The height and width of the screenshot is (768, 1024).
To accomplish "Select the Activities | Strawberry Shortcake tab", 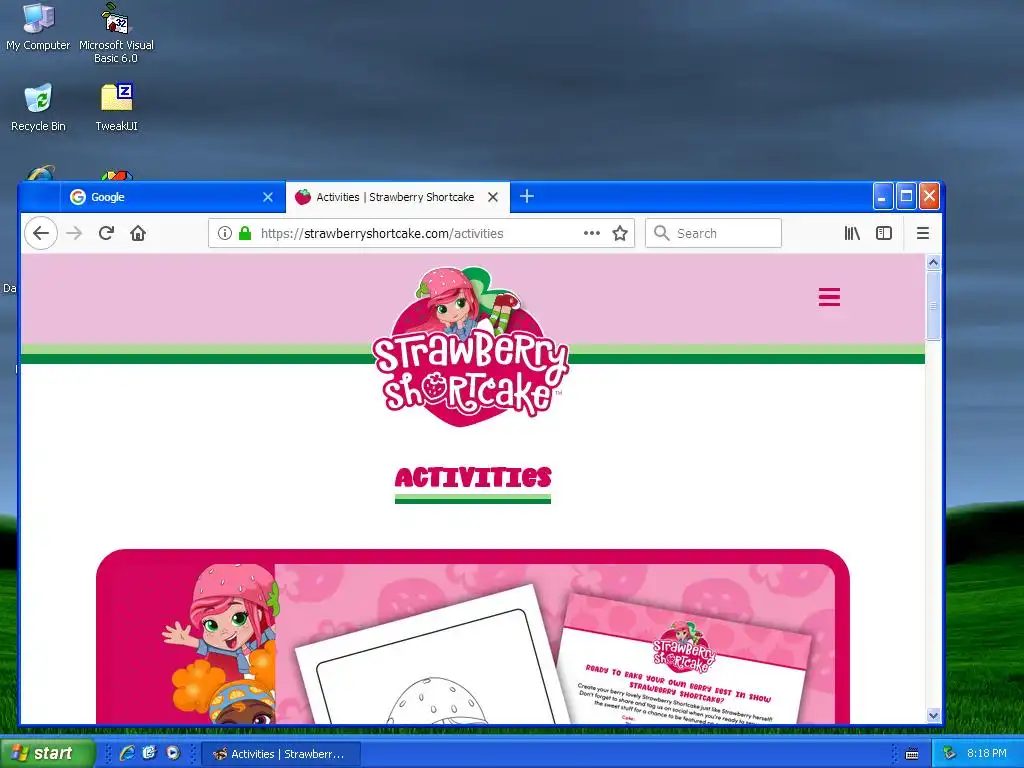I will tap(398, 197).
